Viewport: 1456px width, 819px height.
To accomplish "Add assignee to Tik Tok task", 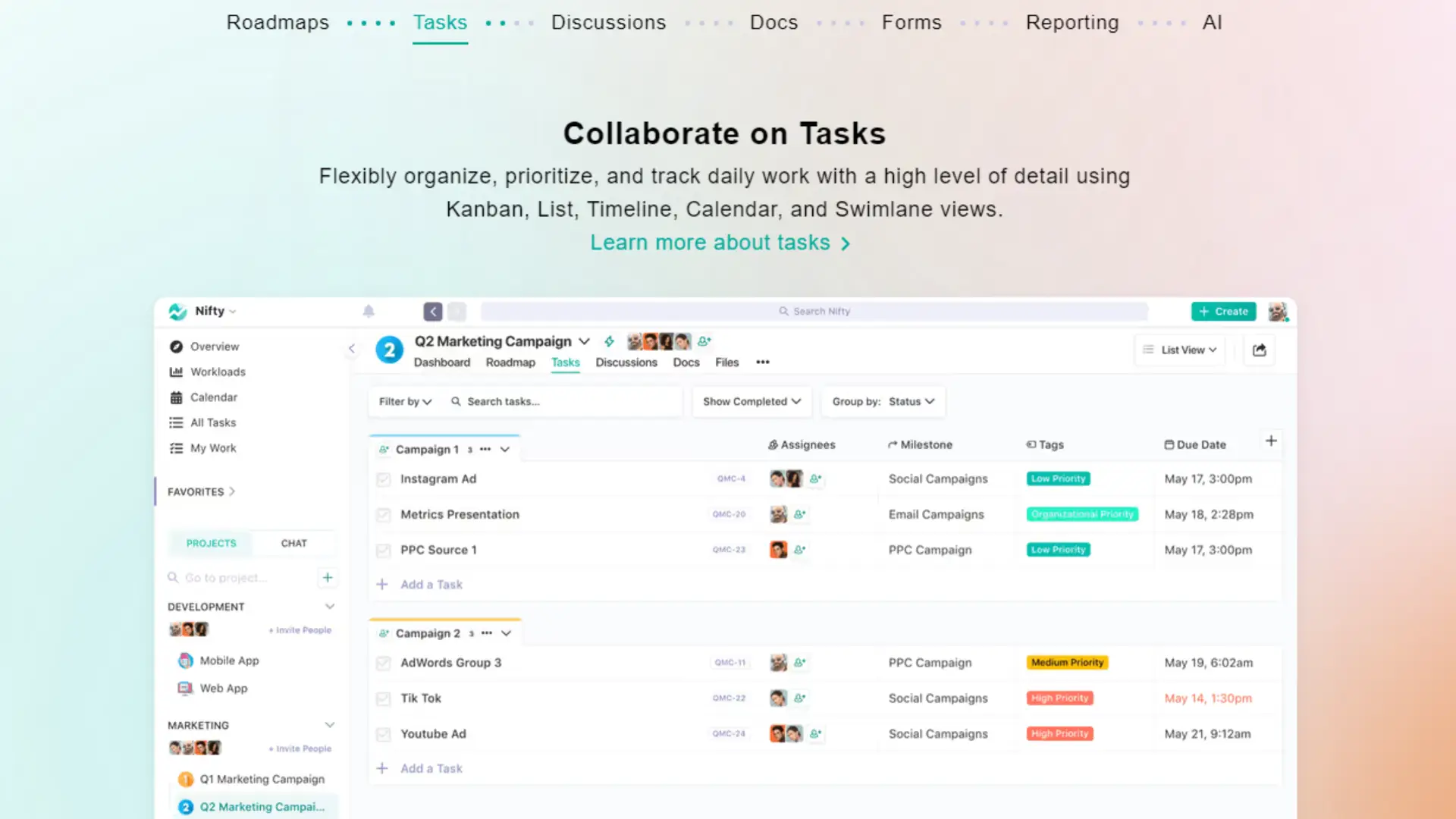I will pyautogui.click(x=800, y=698).
